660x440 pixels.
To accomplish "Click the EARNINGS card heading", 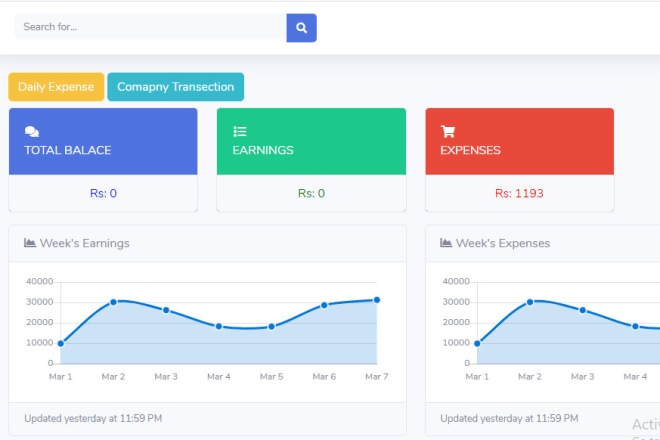I will point(263,150).
